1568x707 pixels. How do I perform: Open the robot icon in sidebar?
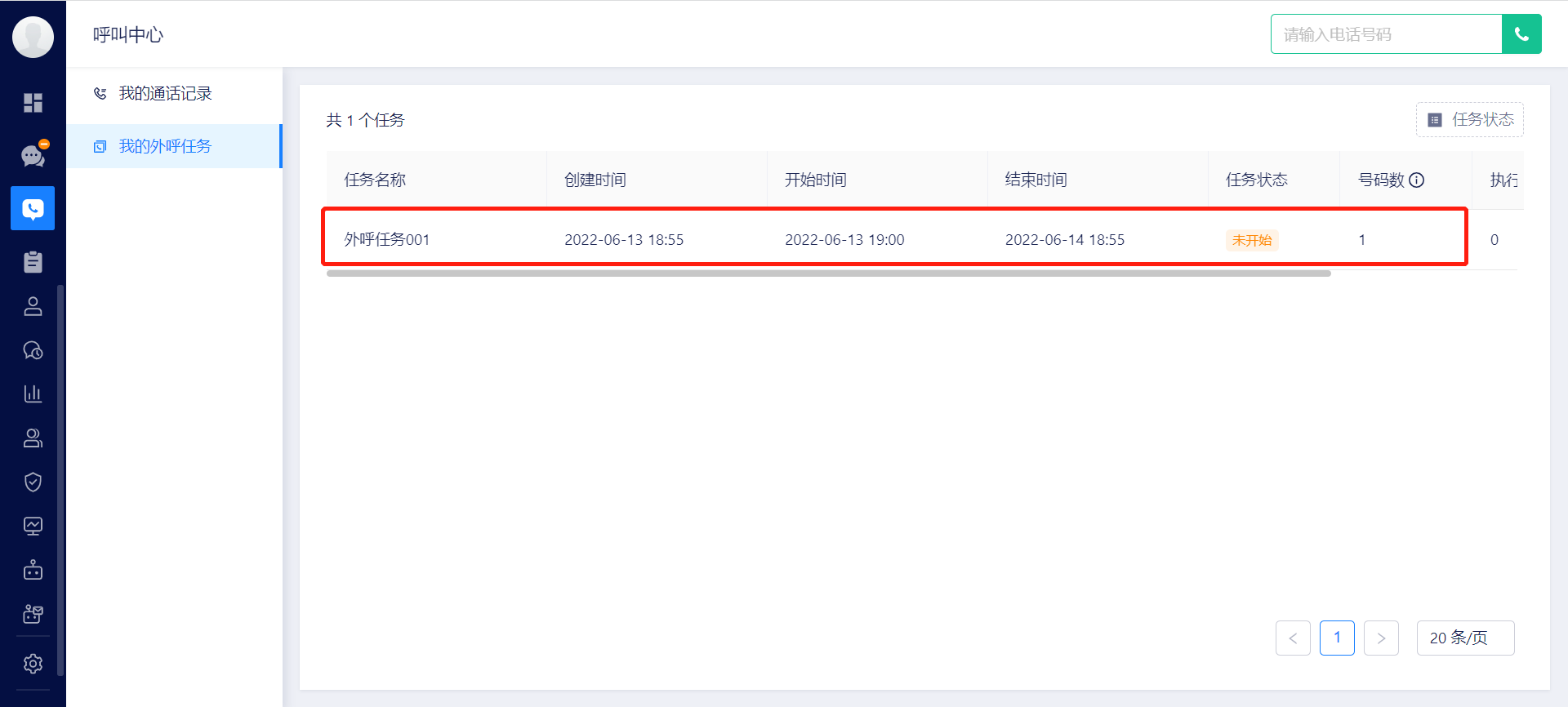tap(33, 570)
